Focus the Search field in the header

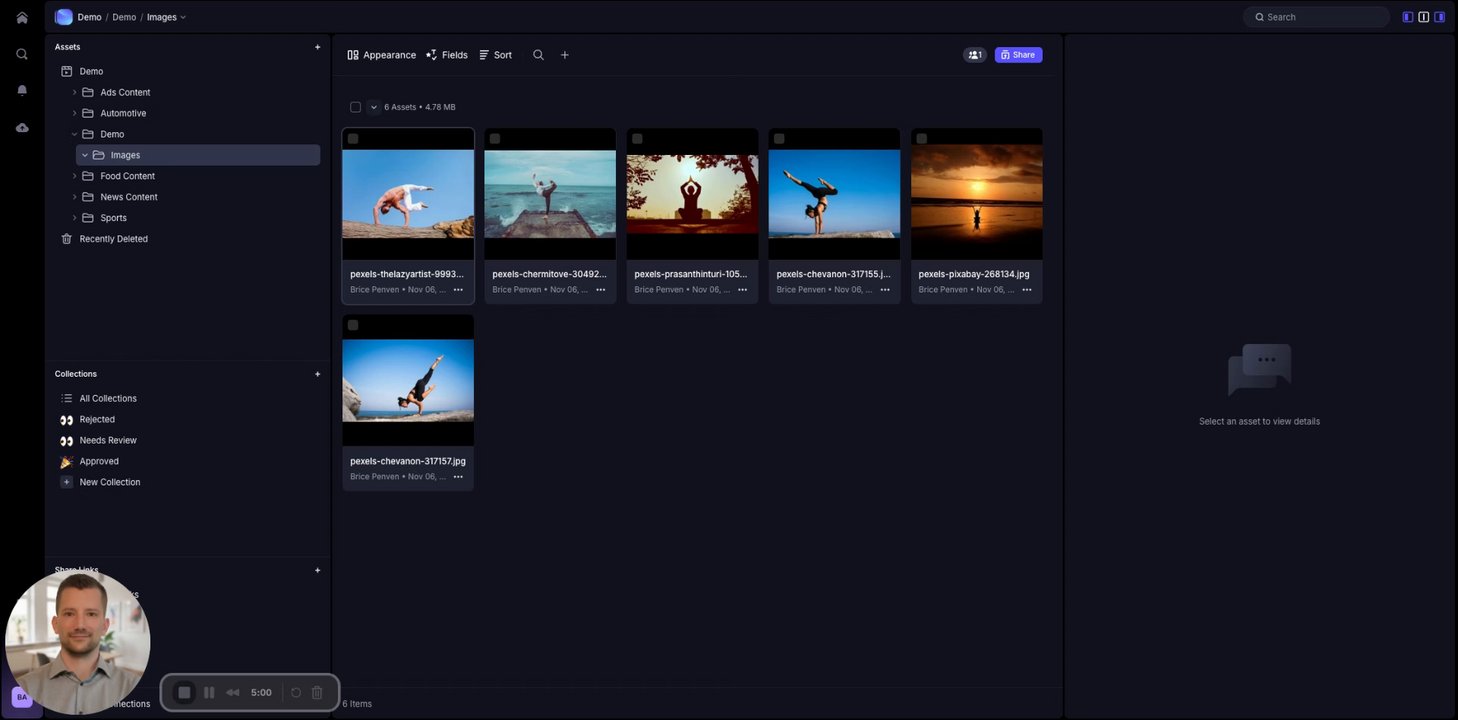tap(1317, 17)
